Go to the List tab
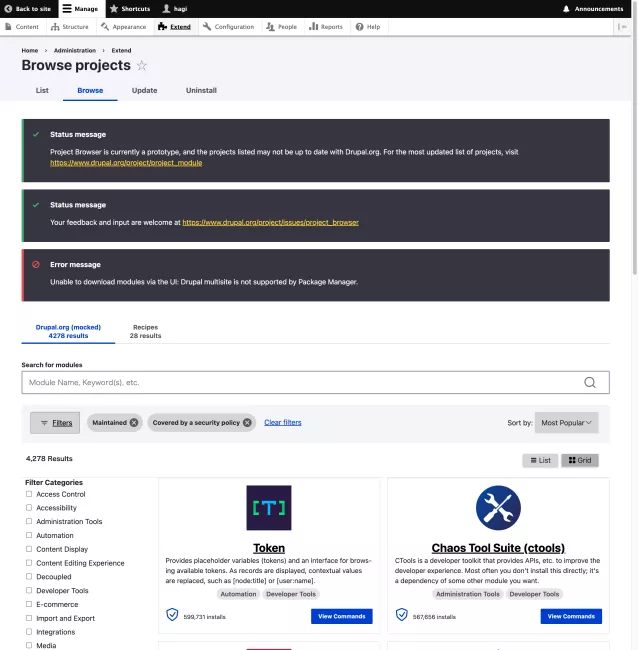The height and width of the screenshot is (650, 638). (x=42, y=90)
